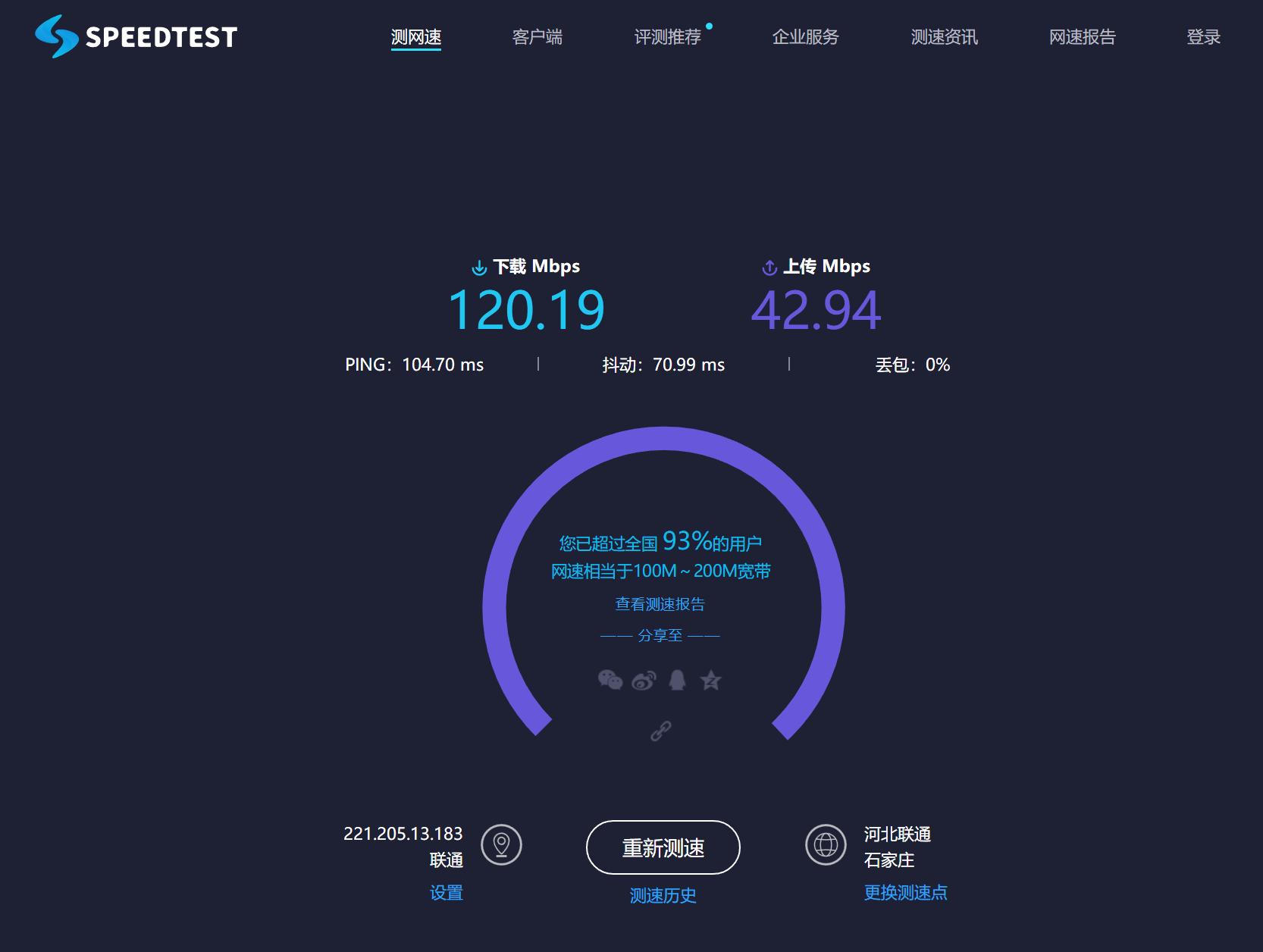1263x952 pixels.
Task: Share the result to Qzone
Action: click(x=710, y=681)
